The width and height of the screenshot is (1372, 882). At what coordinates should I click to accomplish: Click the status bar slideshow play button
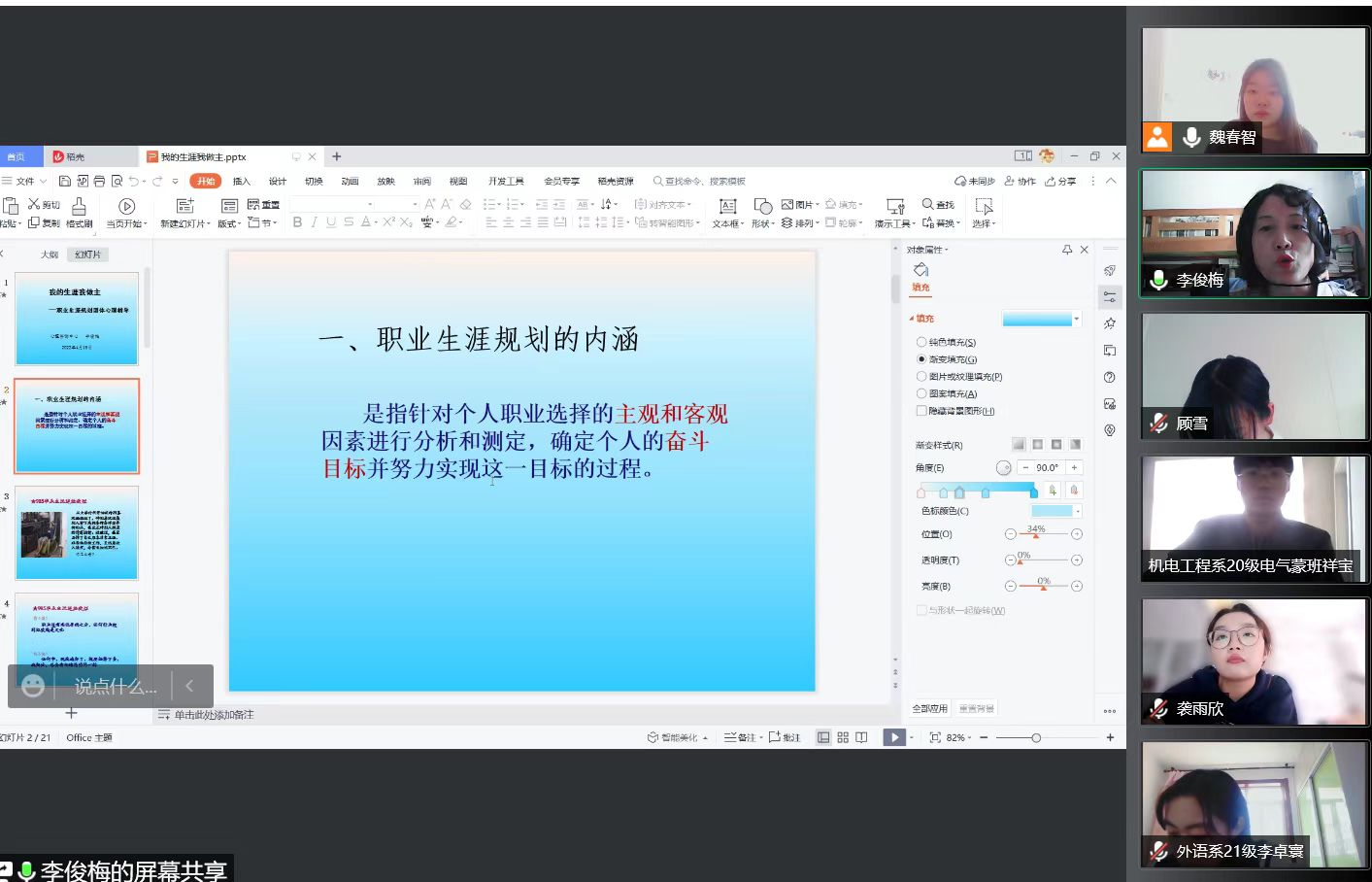point(893,737)
